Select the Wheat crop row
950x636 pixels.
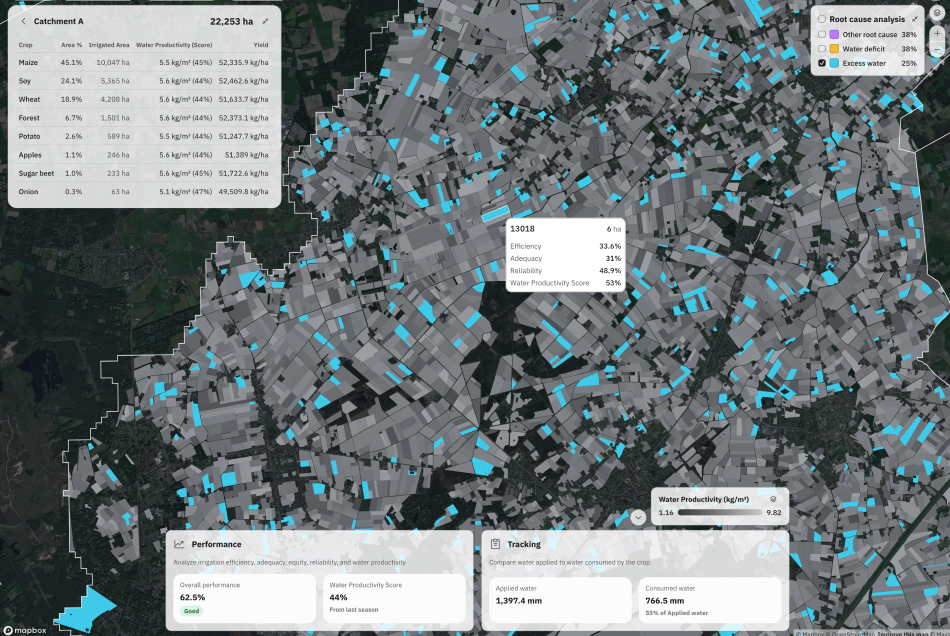pos(144,99)
